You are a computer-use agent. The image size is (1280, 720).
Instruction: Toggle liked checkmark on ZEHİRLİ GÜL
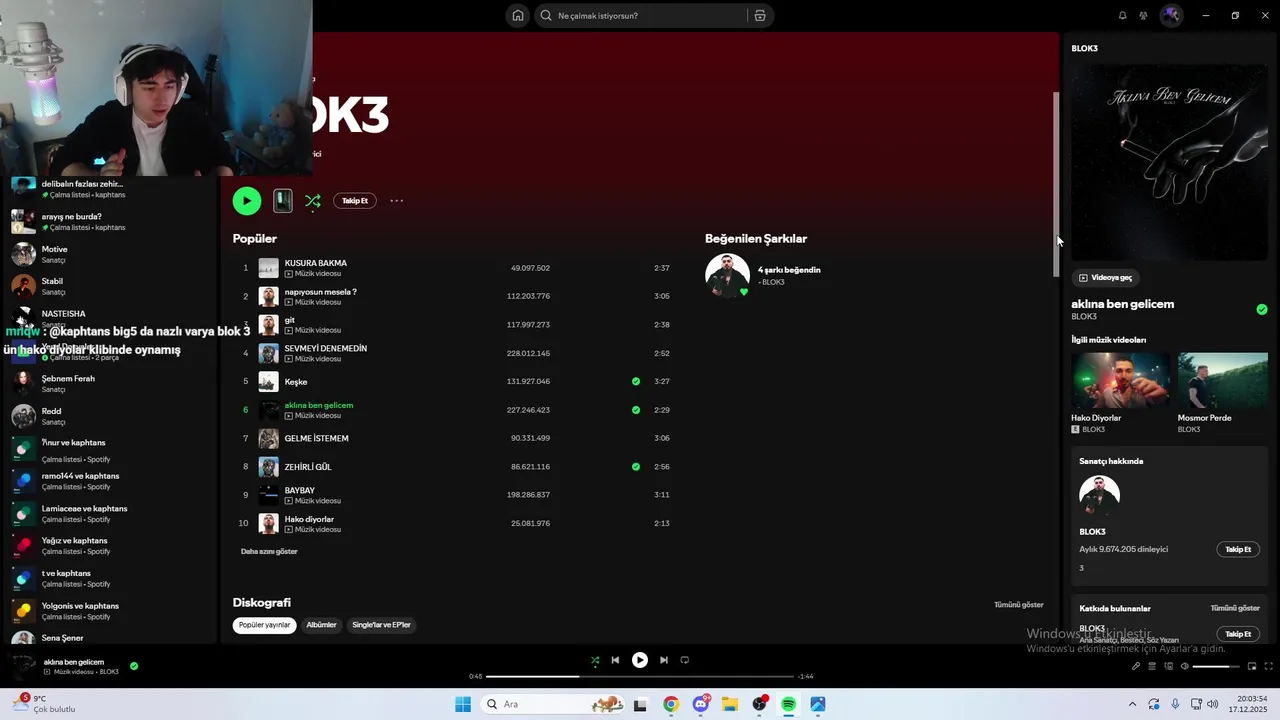[636, 467]
